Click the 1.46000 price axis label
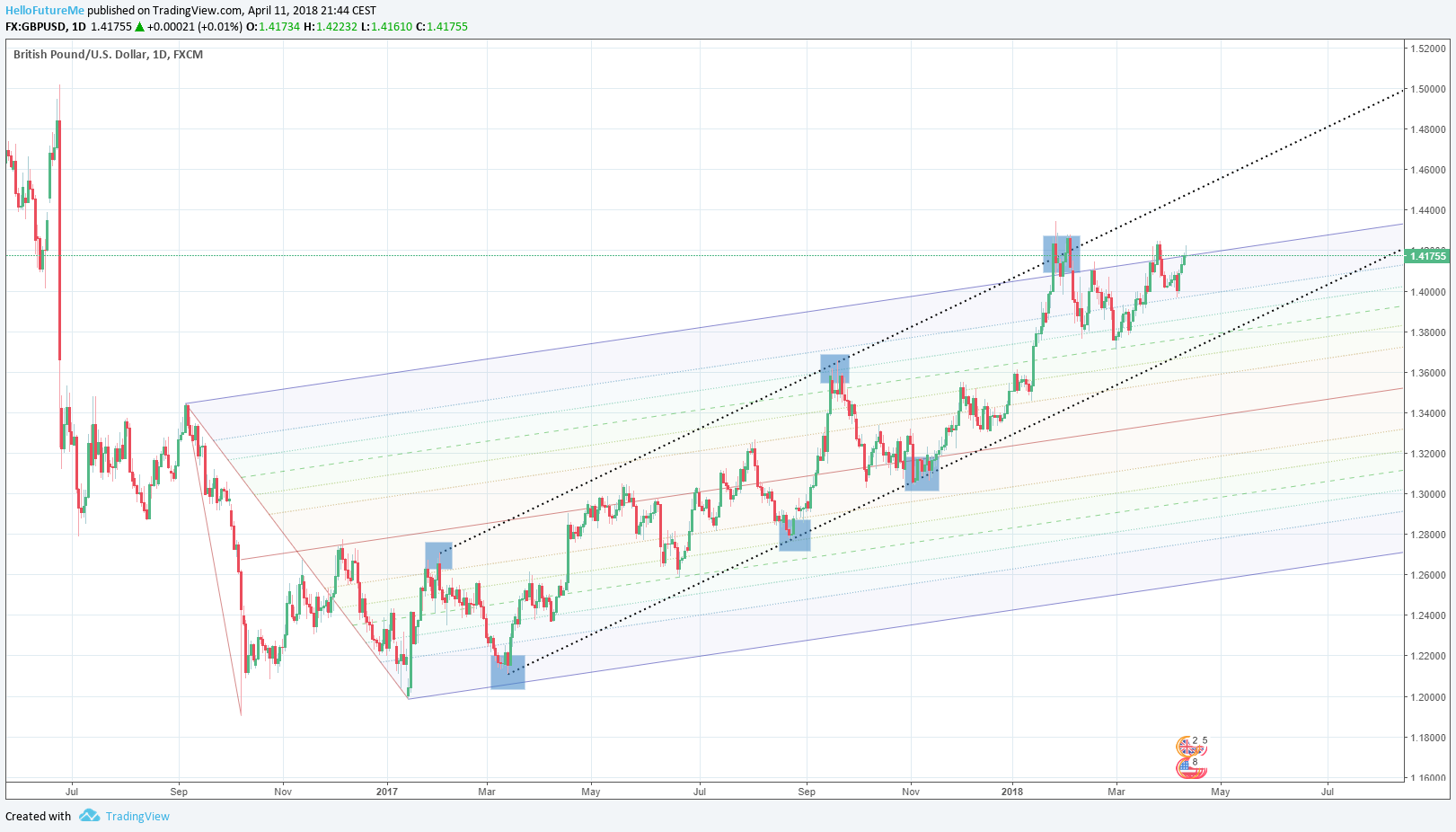The width and height of the screenshot is (1456, 832). [1428, 170]
